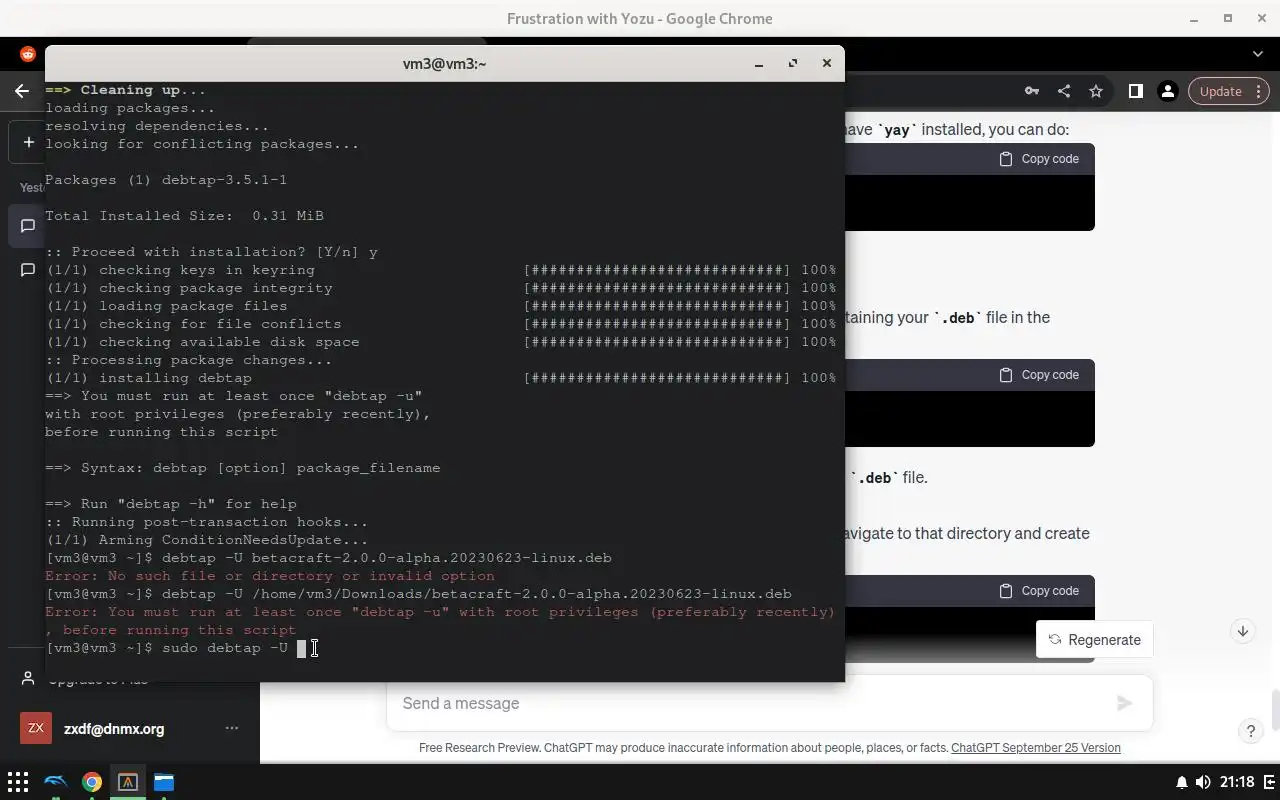
Task: Open the applications grid launcher
Action: point(18,782)
